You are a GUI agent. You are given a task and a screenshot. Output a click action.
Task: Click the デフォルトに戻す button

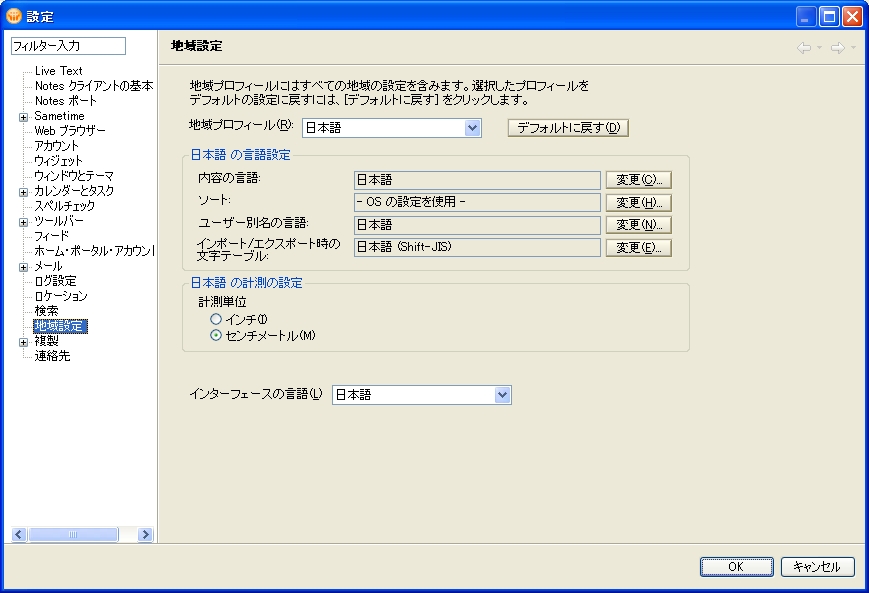[568, 128]
